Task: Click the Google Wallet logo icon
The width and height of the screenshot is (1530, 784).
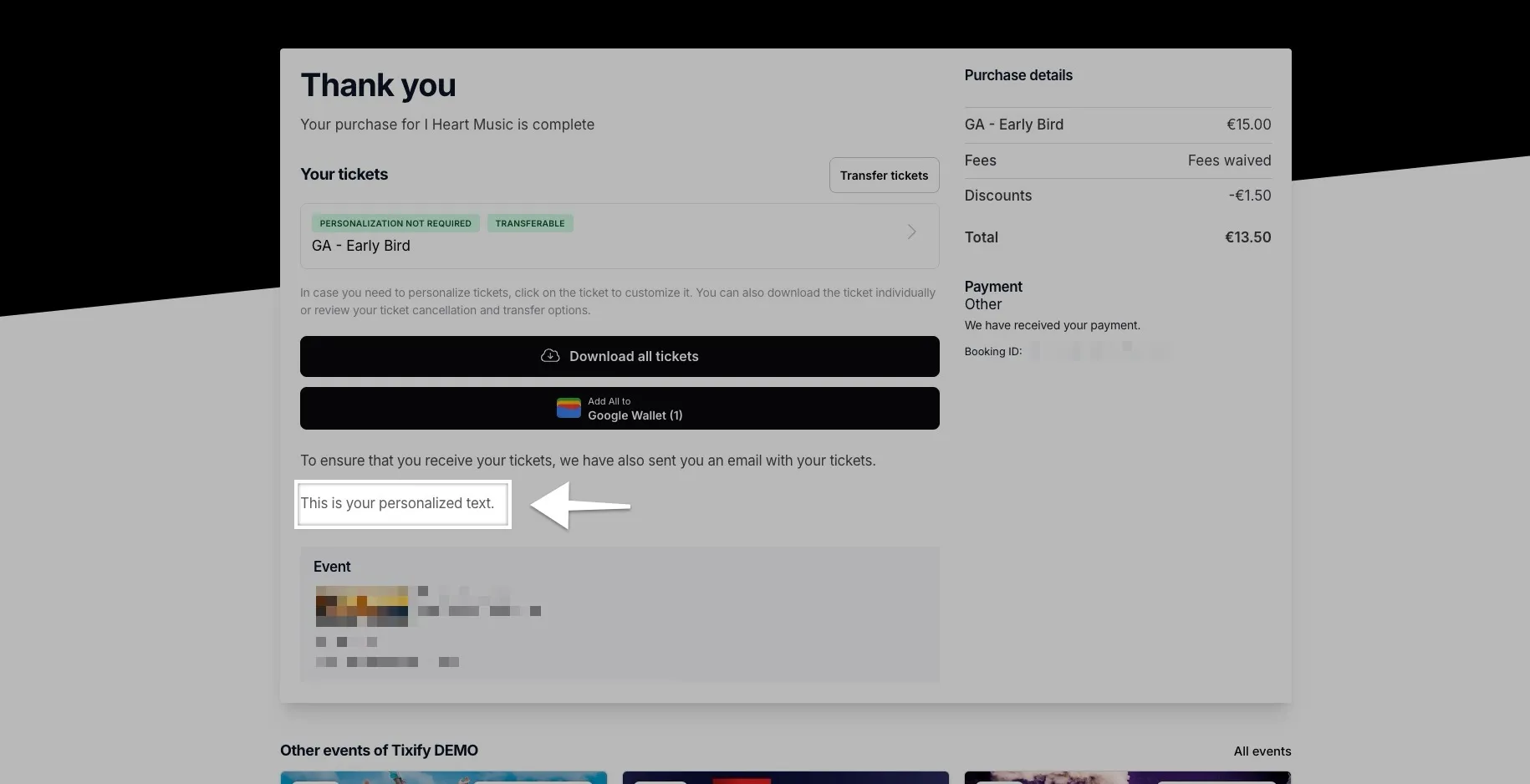Action: [x=569, y=408]
